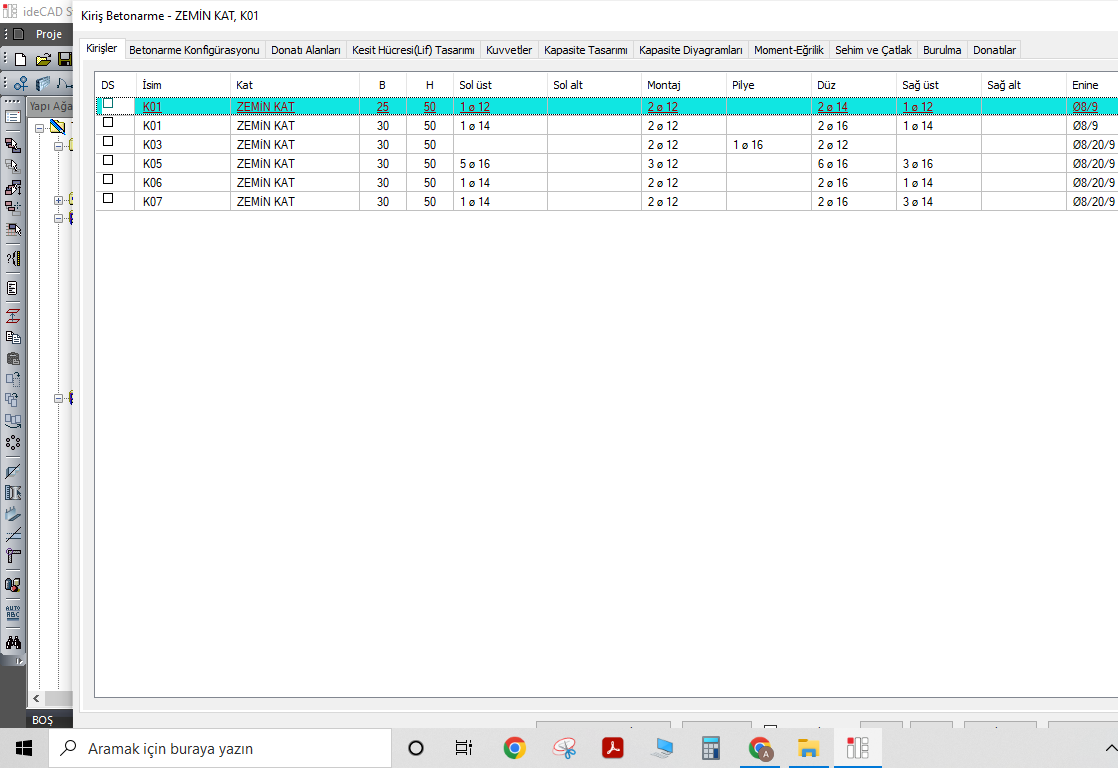1118x768 pixels.
Task: Switch to the Kirişler tab
Action: coord(101,48)
